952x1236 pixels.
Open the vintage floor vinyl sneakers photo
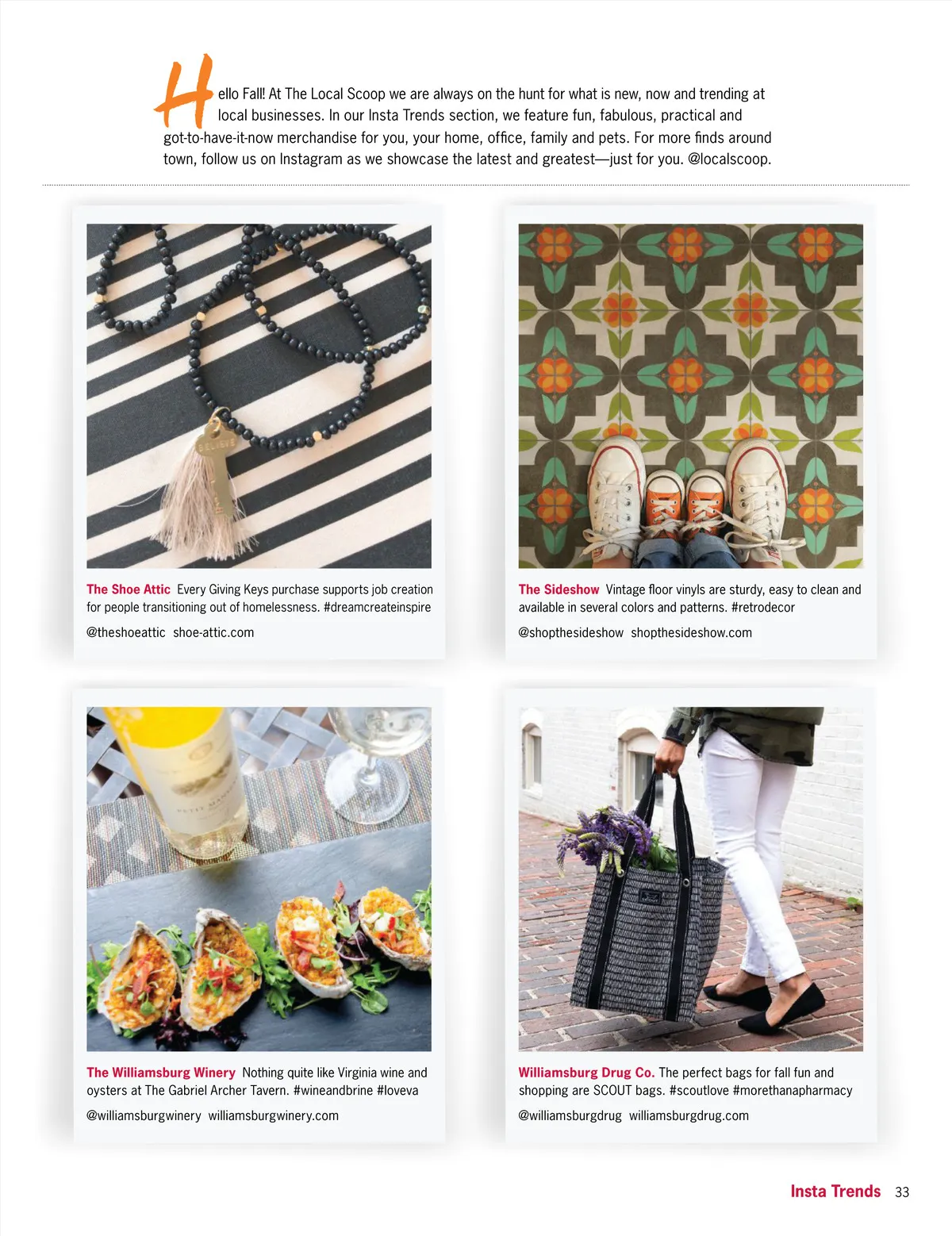point(691,396)
